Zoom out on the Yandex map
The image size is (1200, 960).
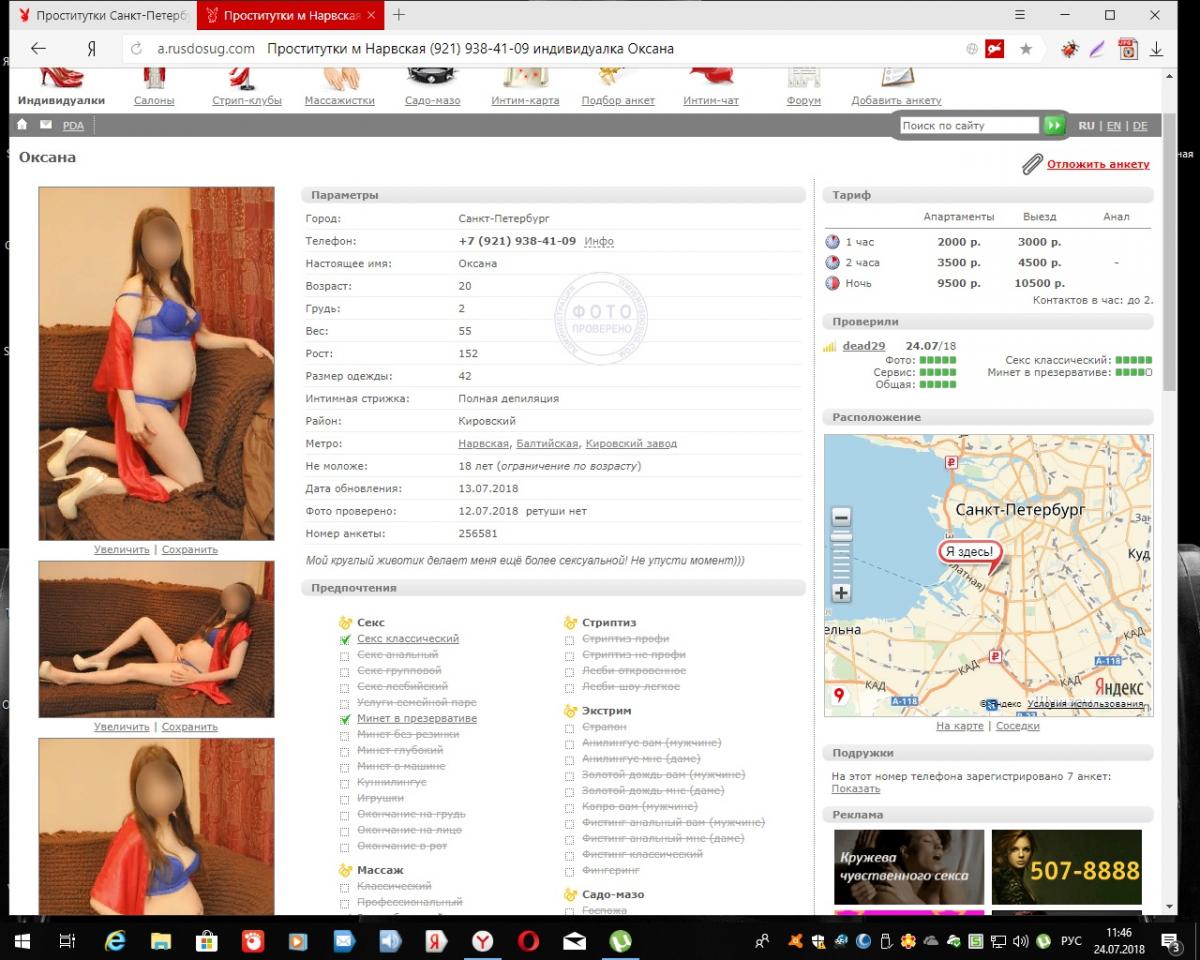click(841, 517)
